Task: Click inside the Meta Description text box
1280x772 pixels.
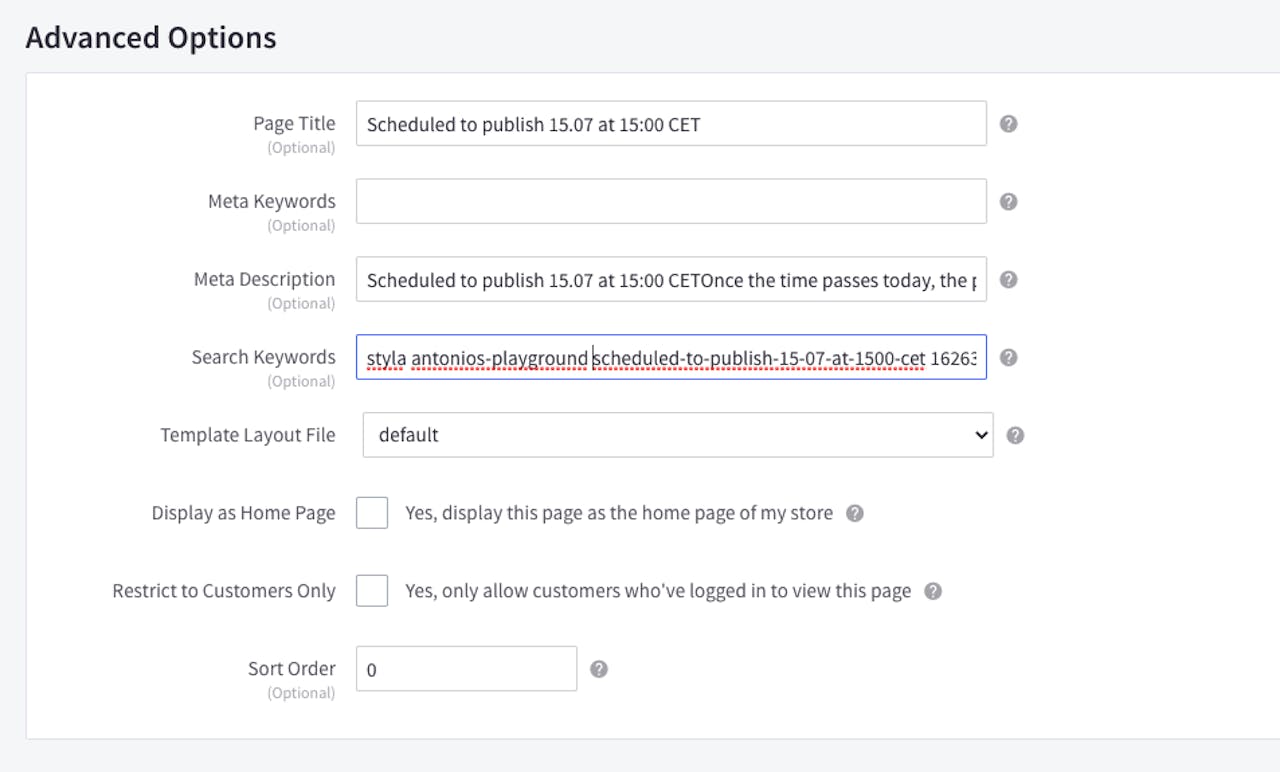Action: coord(670,280)
